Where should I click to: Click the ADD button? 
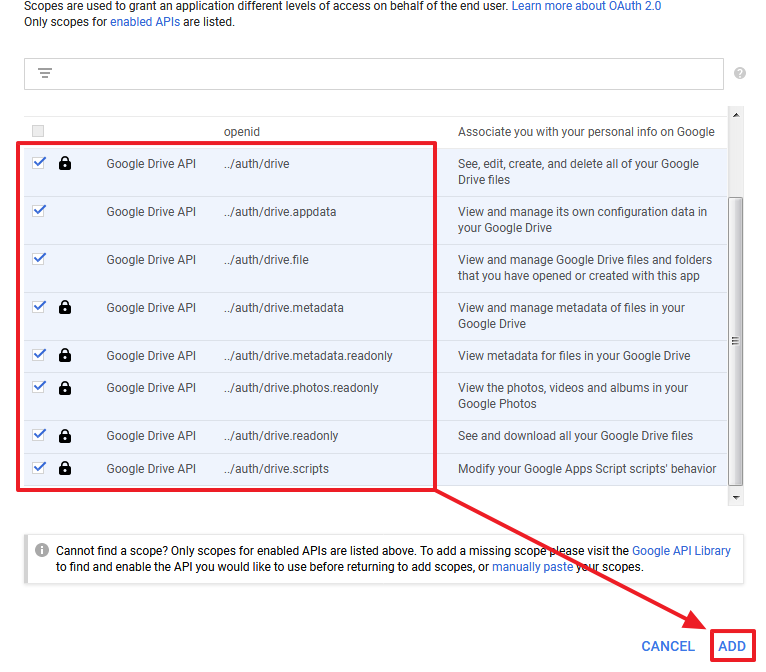click(732, 646)
